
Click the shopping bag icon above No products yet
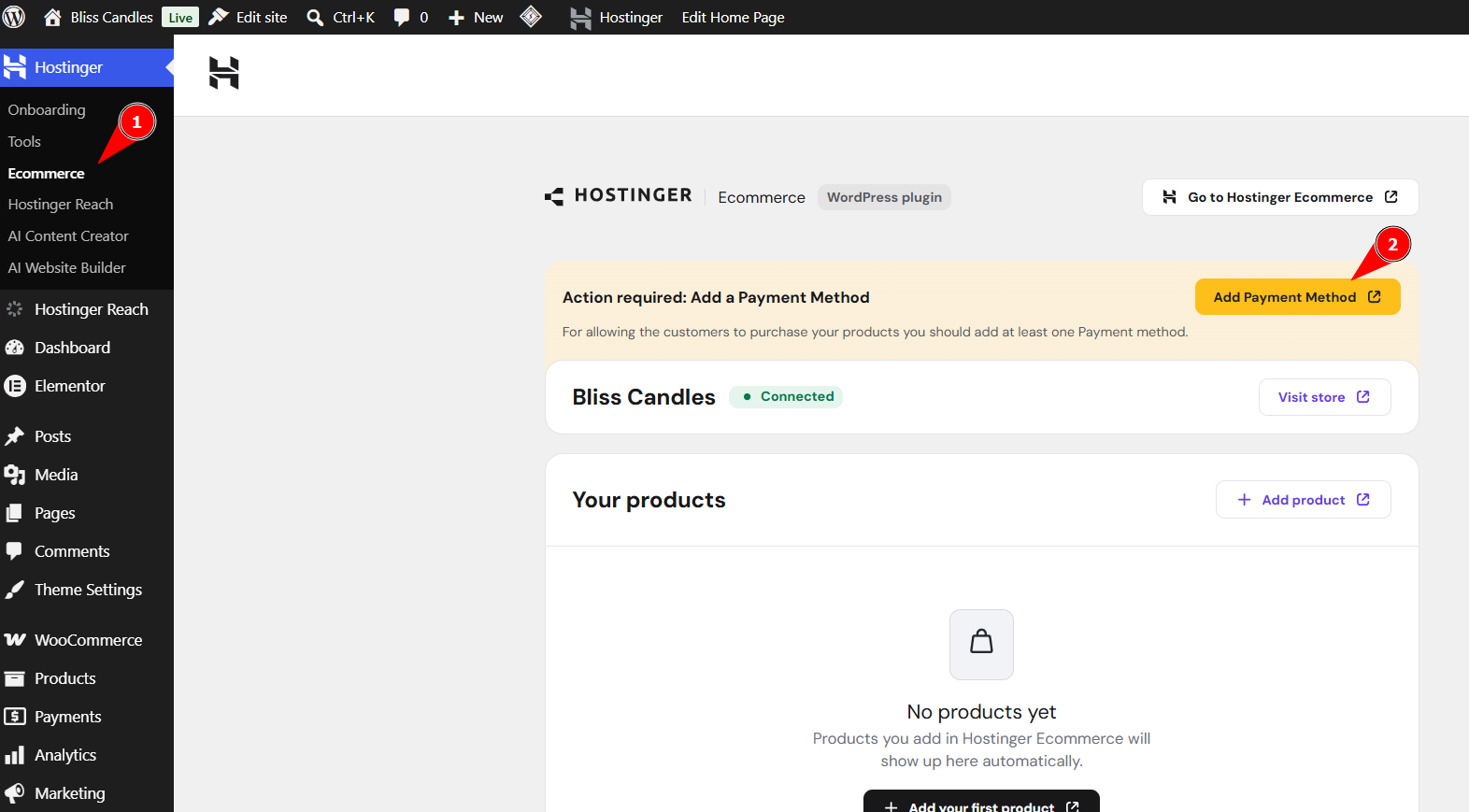point(981,644)
